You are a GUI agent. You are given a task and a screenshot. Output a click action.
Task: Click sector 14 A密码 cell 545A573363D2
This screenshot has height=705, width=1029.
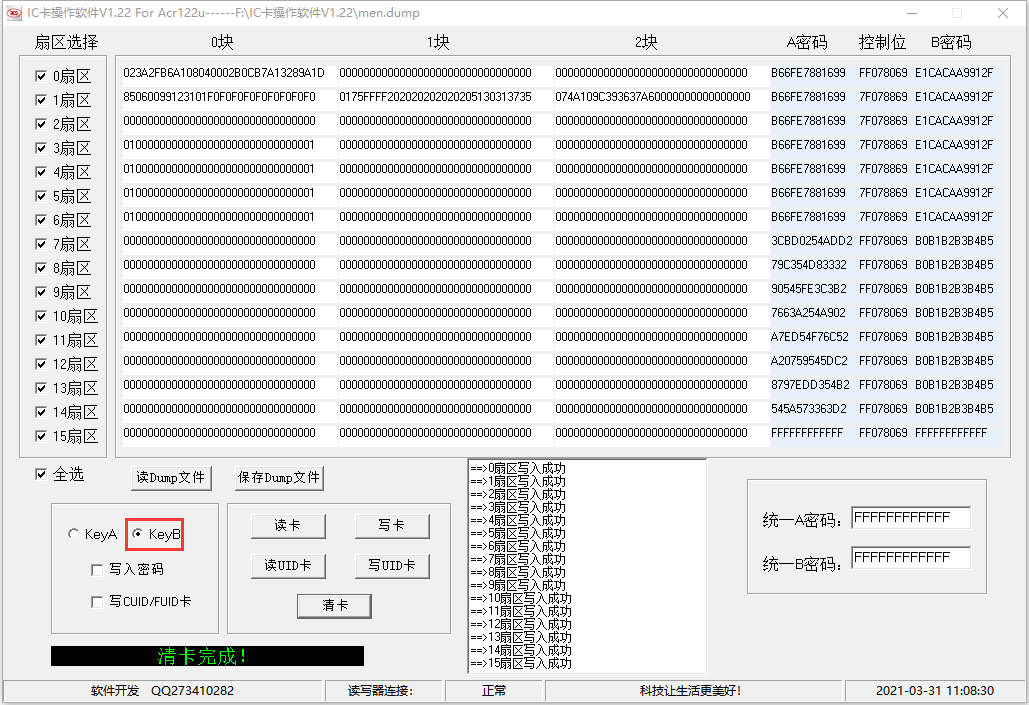[x=808, y=409]
